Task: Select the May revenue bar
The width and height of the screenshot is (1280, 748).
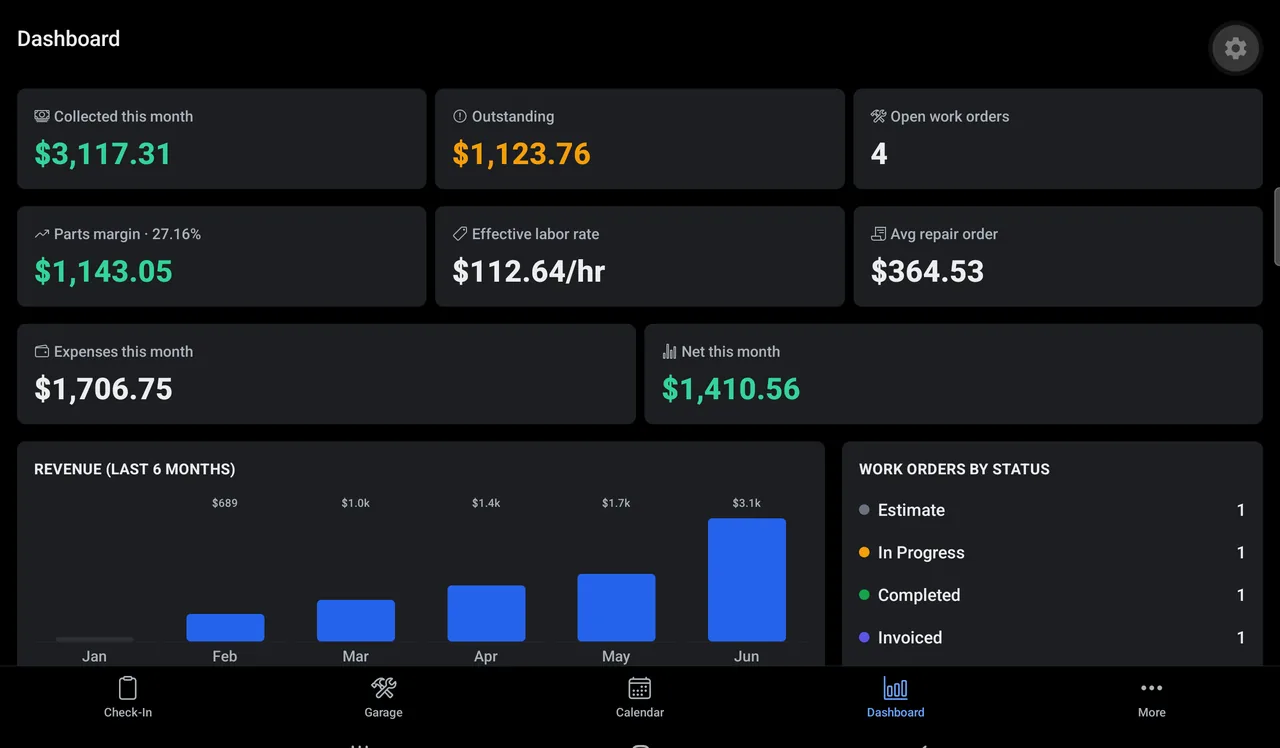Action: click(616, 608)
